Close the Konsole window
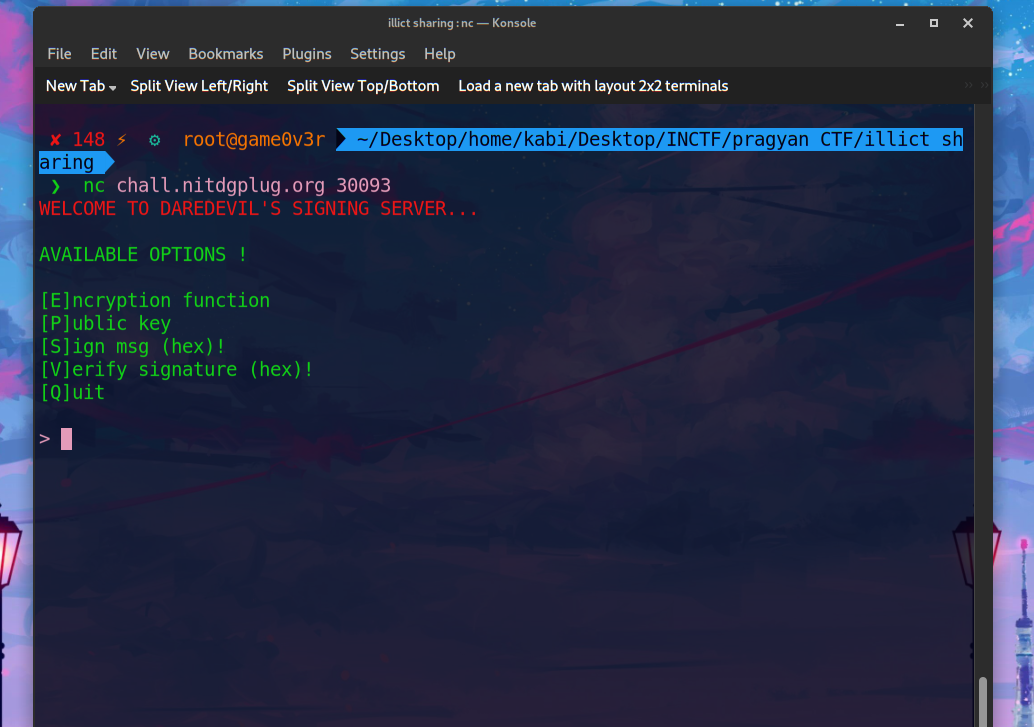1034x727 pixels. point(967,23)
